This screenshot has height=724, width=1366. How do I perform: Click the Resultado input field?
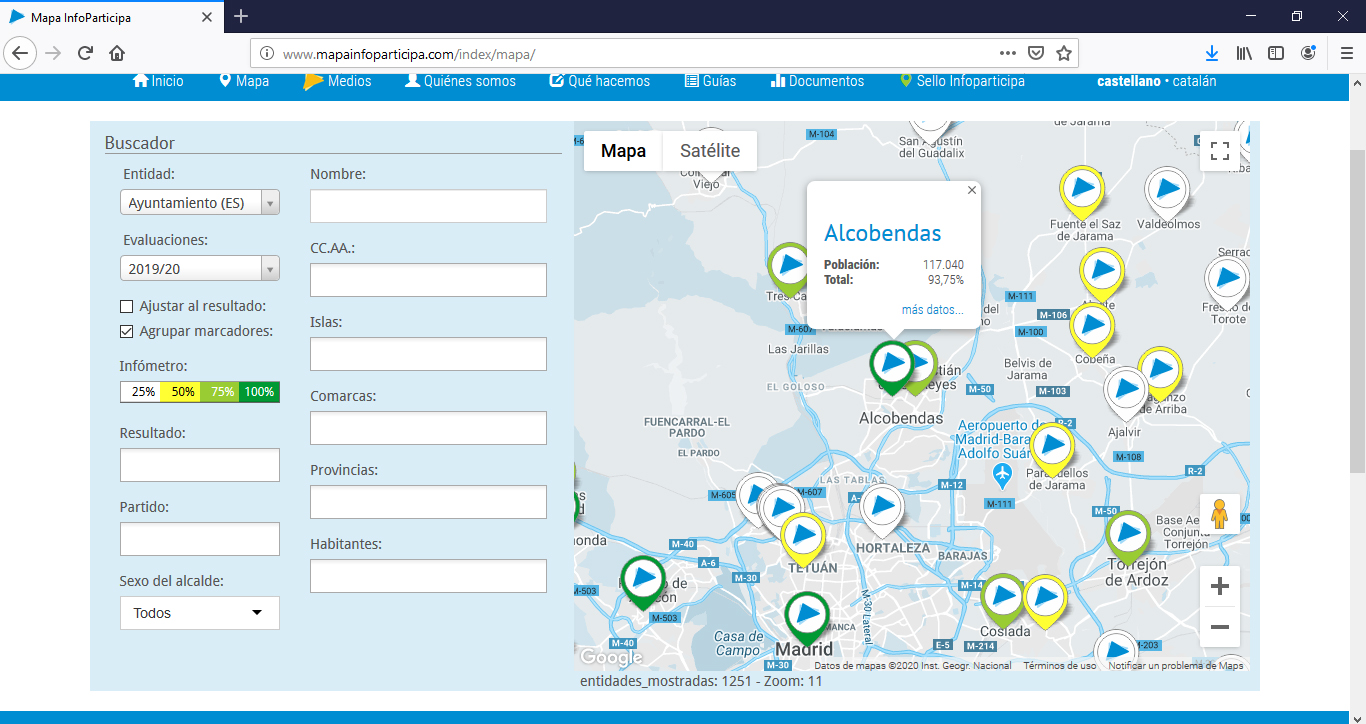coord(200,465)
